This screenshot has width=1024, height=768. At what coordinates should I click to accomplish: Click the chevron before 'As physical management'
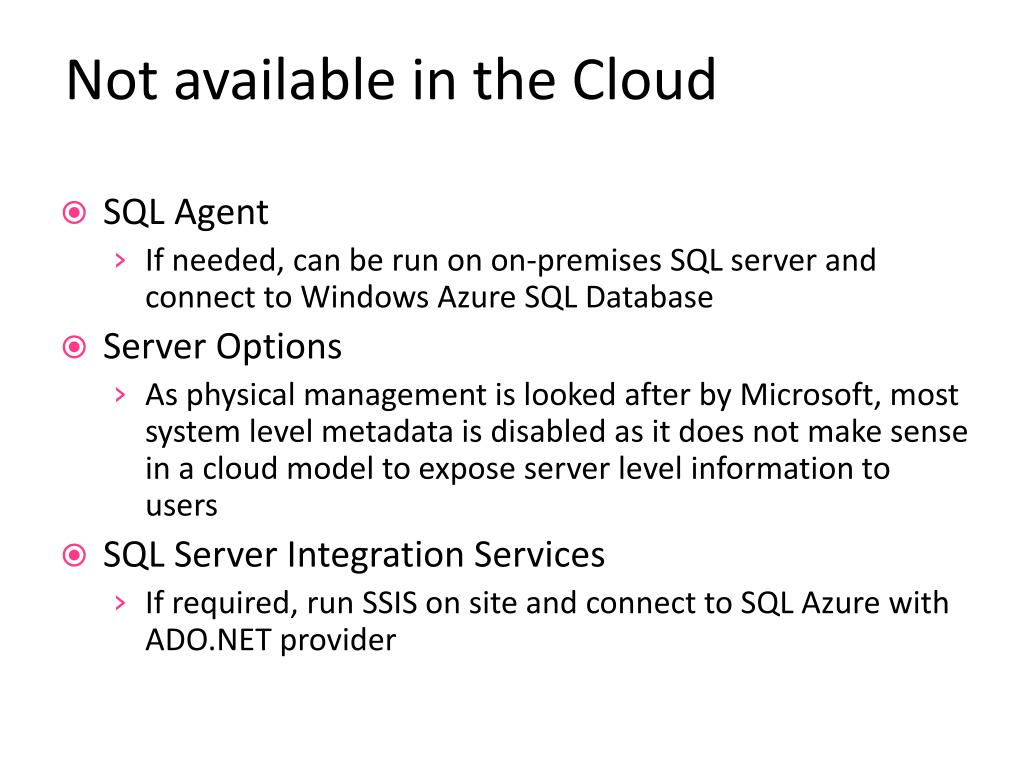pos(120,395)
